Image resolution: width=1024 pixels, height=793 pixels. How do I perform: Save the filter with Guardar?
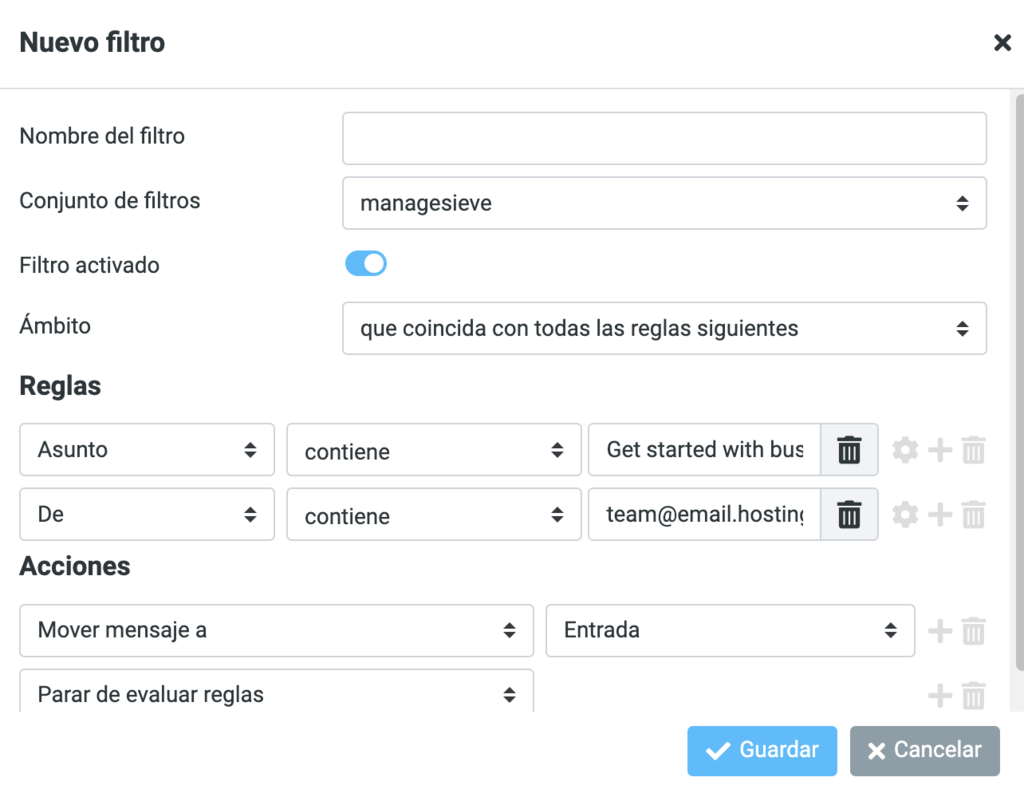tap(761, 751)
